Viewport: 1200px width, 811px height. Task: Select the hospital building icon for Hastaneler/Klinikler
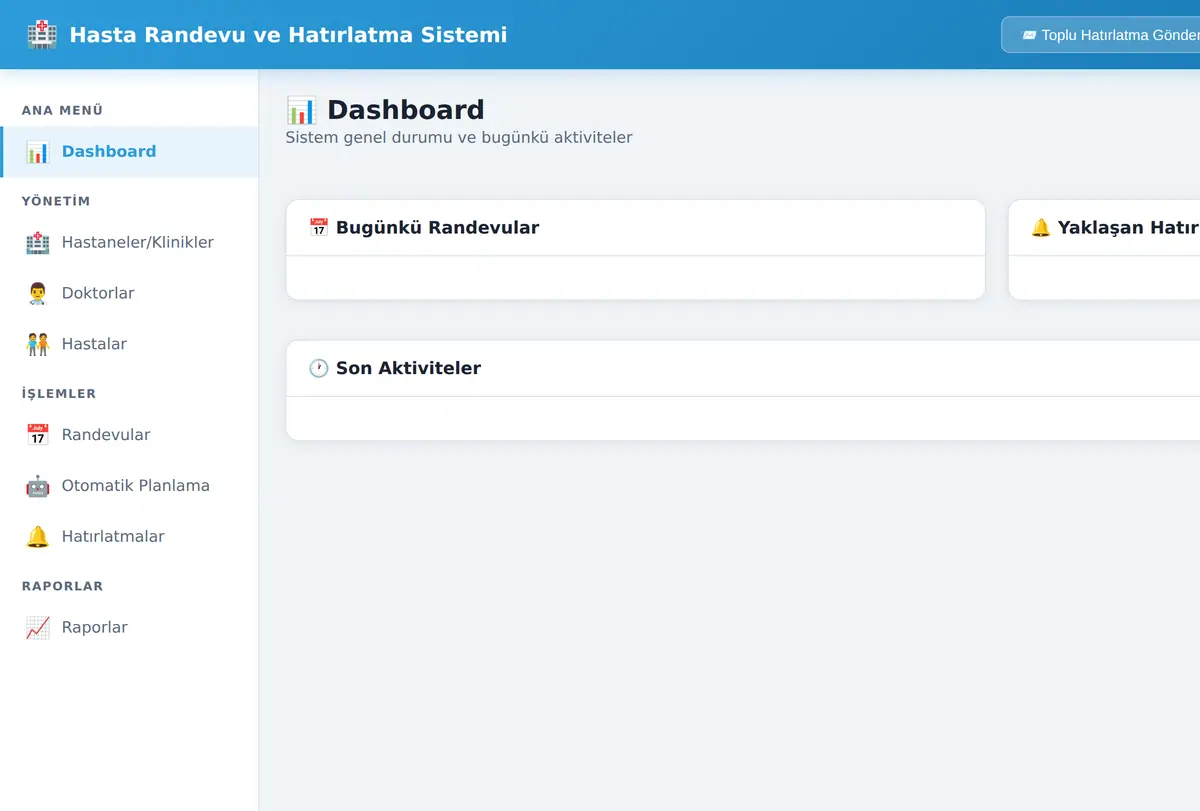click(37, 243)
